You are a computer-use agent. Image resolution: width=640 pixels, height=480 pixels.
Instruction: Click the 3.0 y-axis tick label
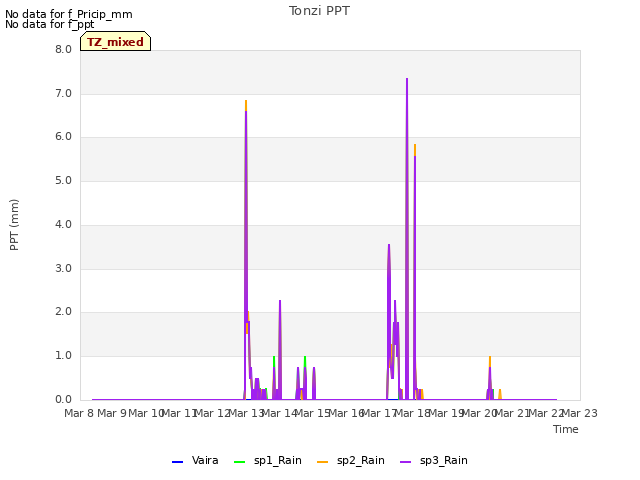click(x=64, y=269)
